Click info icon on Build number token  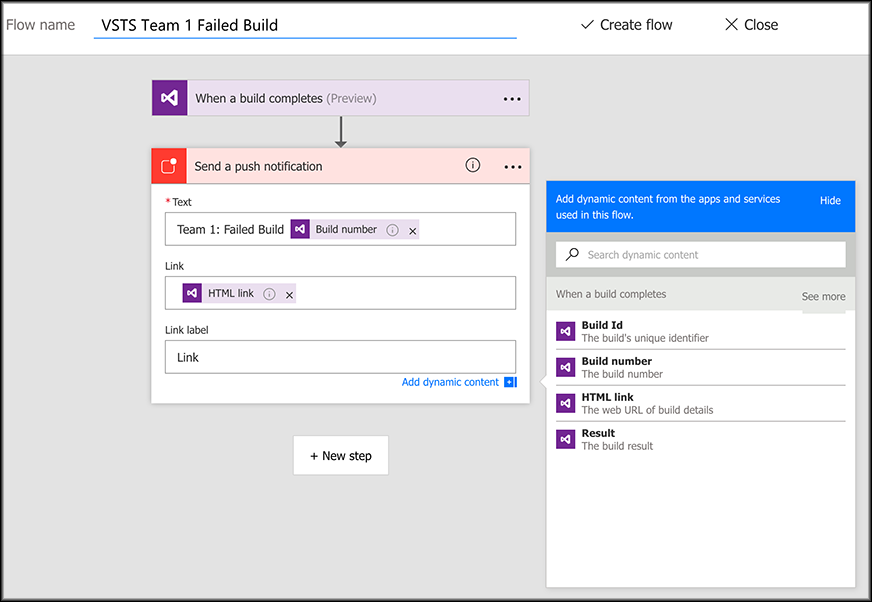392,230
